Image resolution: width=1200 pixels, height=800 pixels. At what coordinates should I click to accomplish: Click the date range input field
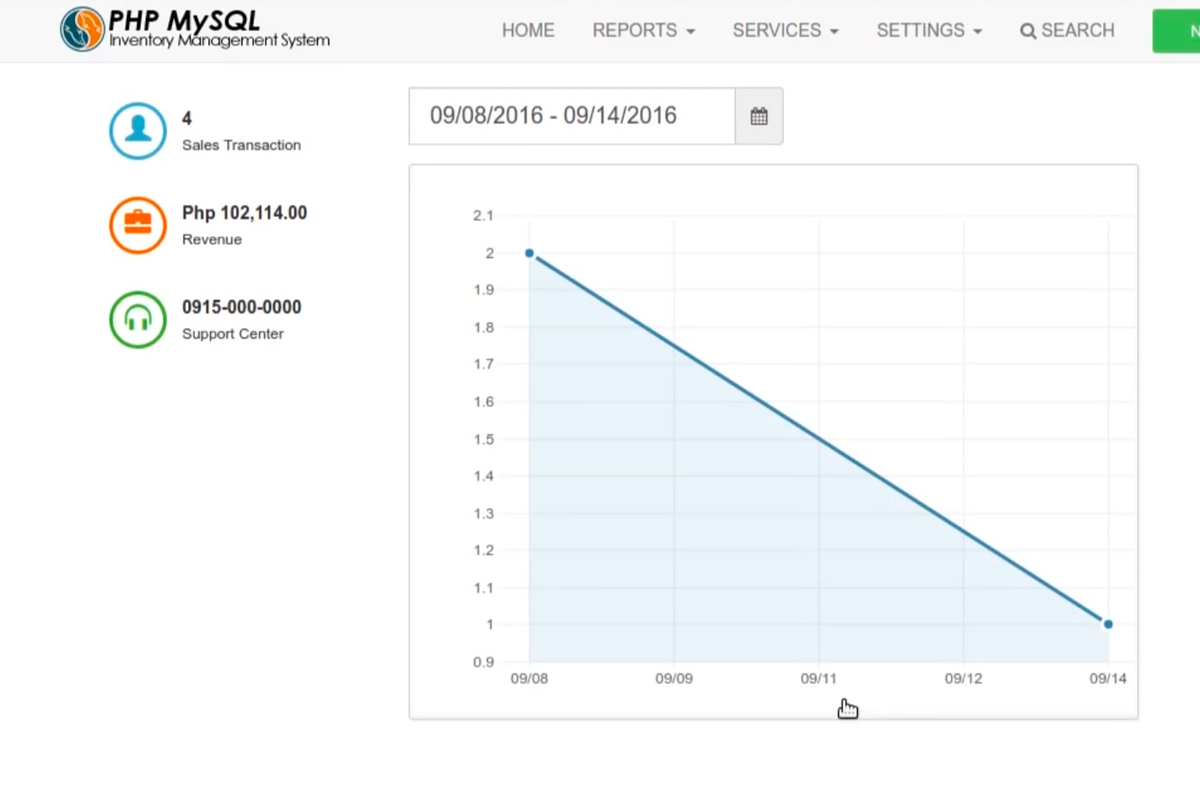(x=572, y=116)
